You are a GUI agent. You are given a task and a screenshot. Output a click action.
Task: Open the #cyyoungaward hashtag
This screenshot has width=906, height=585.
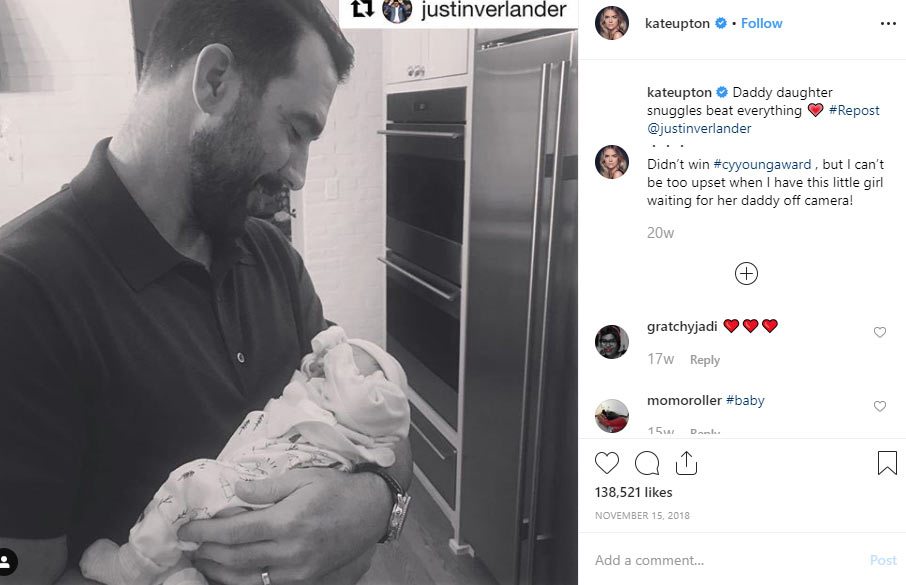pyautogui.click(x=762, y=164)
